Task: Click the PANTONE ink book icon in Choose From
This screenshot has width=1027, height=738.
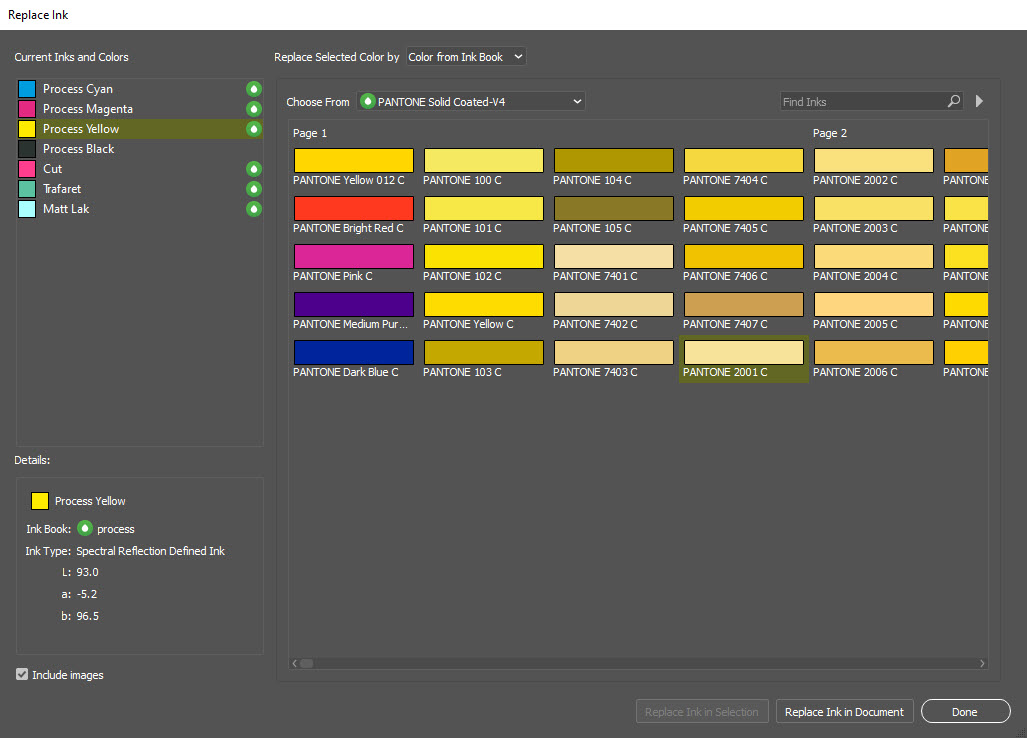Action: [x=367, y=101]
